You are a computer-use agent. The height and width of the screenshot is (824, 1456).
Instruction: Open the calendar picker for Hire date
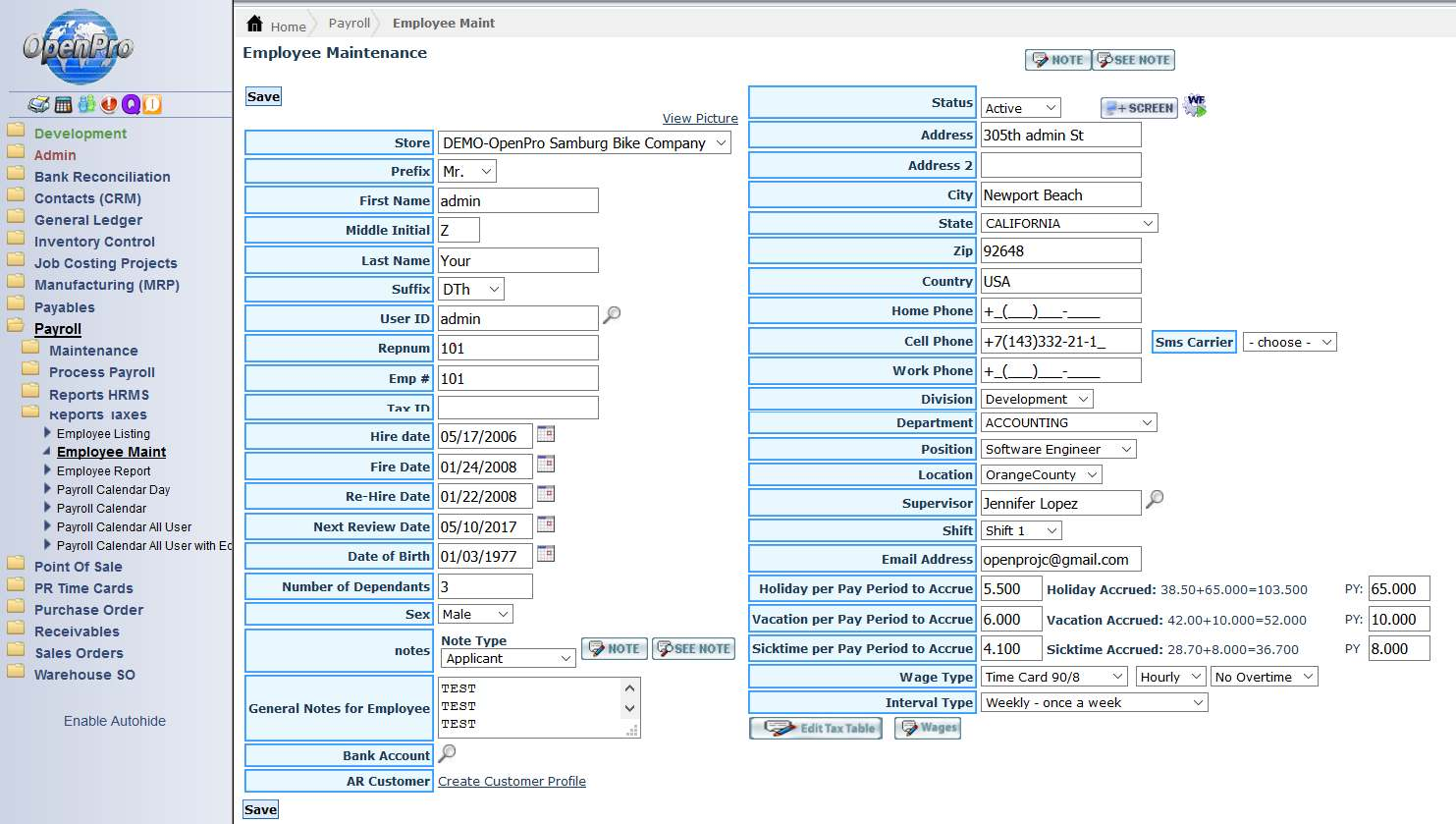546,434
